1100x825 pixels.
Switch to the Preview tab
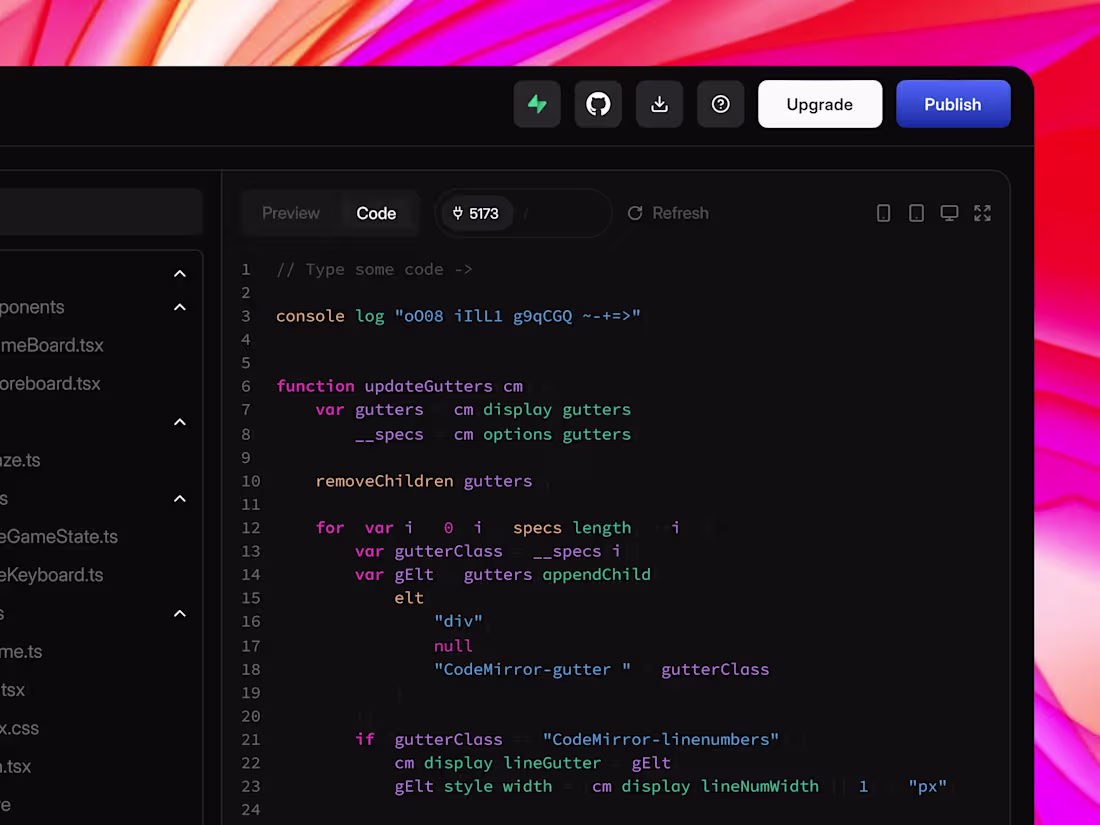coord(290,213)
